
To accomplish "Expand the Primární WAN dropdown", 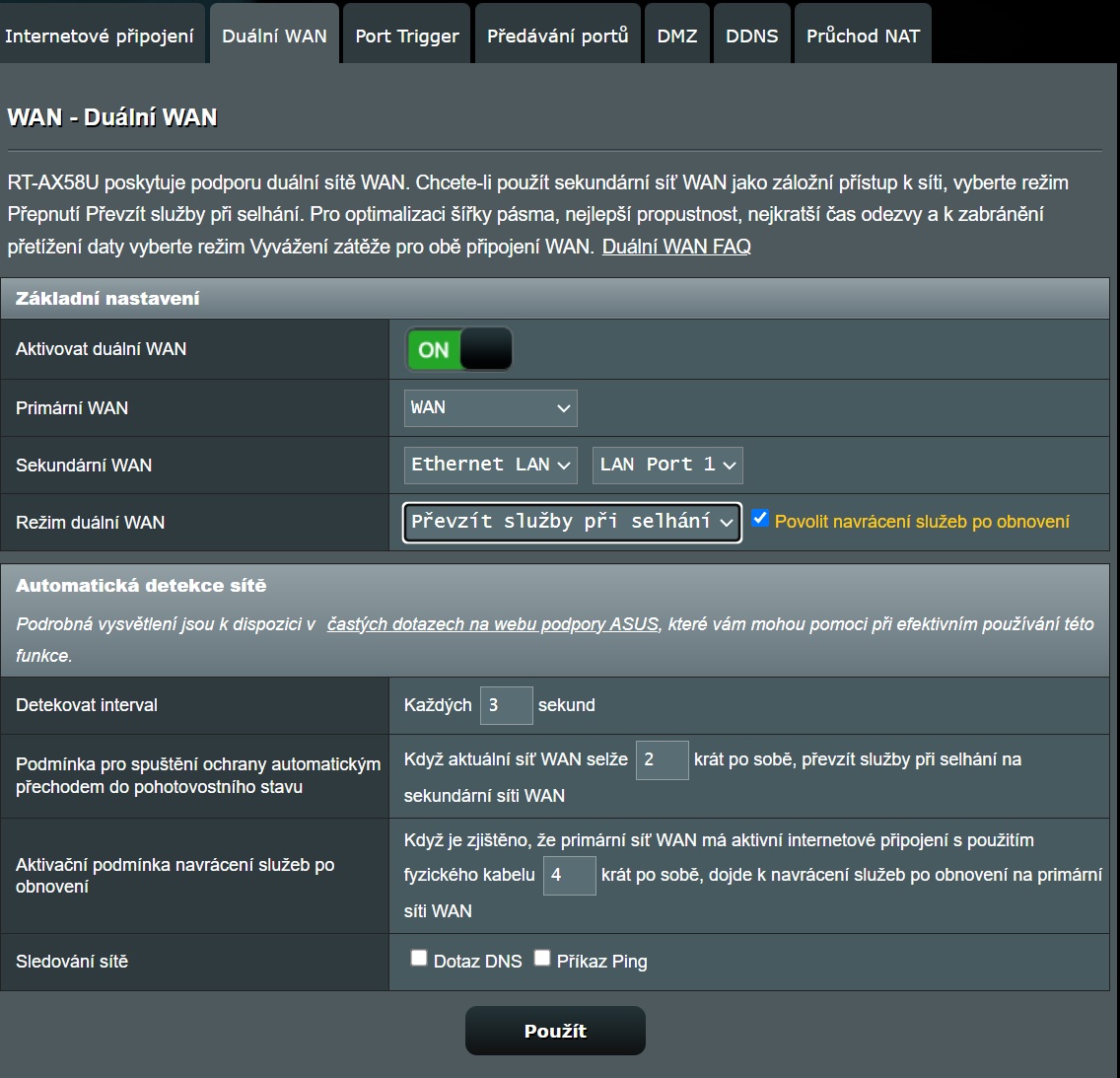I will (x=490, y=408).
